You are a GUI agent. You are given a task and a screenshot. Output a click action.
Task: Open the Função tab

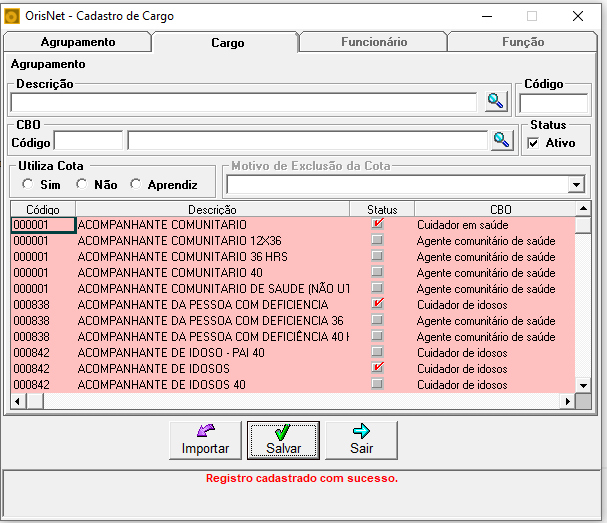tap(523, 42)
